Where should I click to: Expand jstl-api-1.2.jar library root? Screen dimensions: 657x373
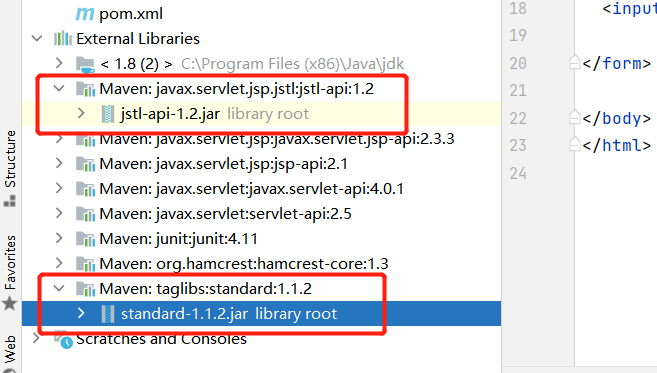[x=81, y=114]
